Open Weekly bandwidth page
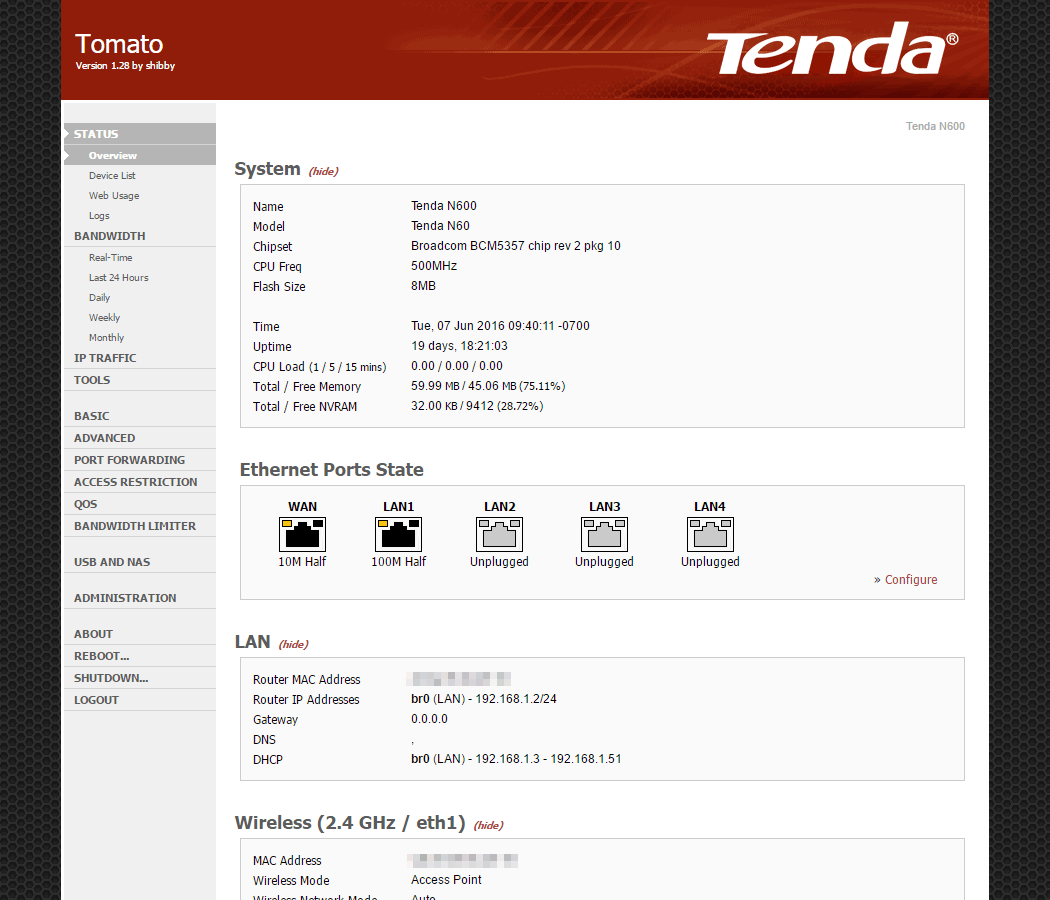The width and height of the screenshot is (1050, 900). (104, 317)
